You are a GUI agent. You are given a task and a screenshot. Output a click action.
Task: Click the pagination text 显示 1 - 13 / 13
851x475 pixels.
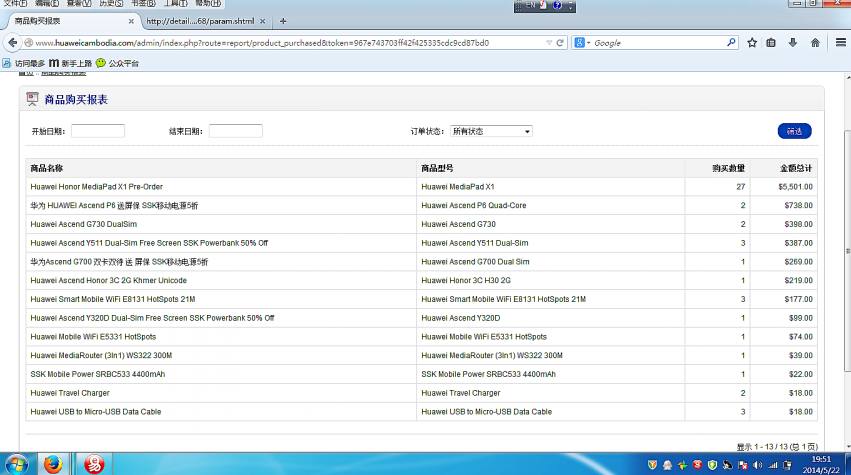click(x=777, y=447)
